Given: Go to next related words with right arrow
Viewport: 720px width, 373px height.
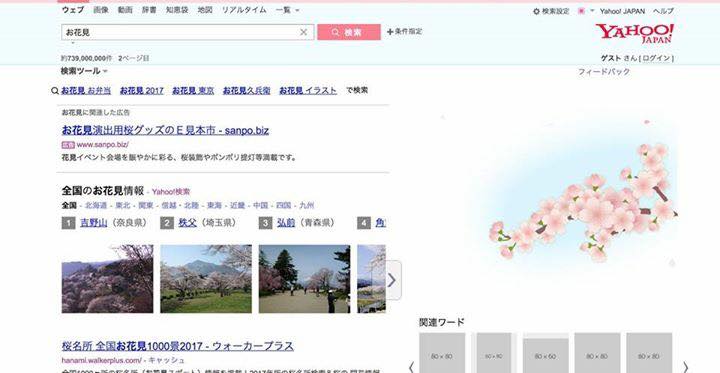Looking at the screenshot, I should (686, 367).
